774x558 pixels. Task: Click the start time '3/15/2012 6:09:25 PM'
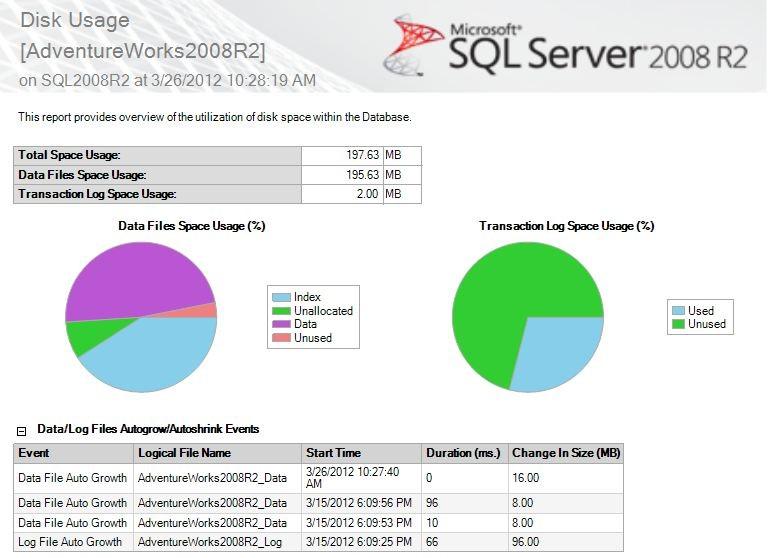[359, 542]
